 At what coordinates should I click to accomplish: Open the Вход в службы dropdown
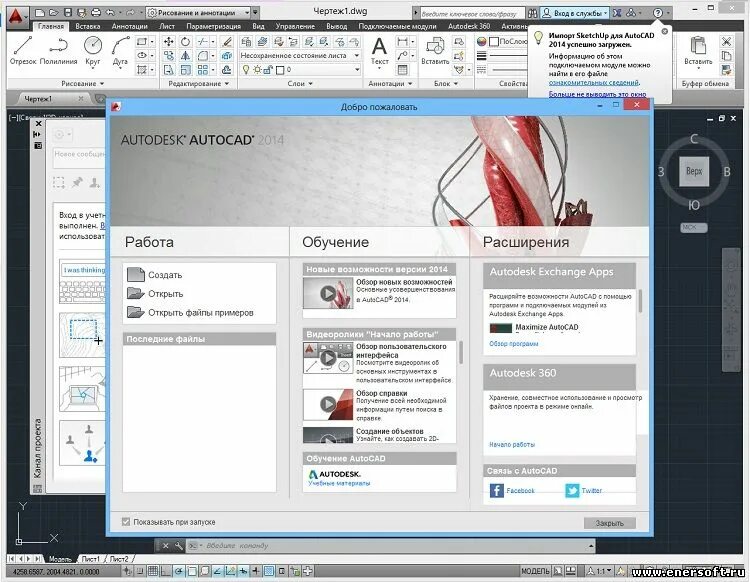574,13
